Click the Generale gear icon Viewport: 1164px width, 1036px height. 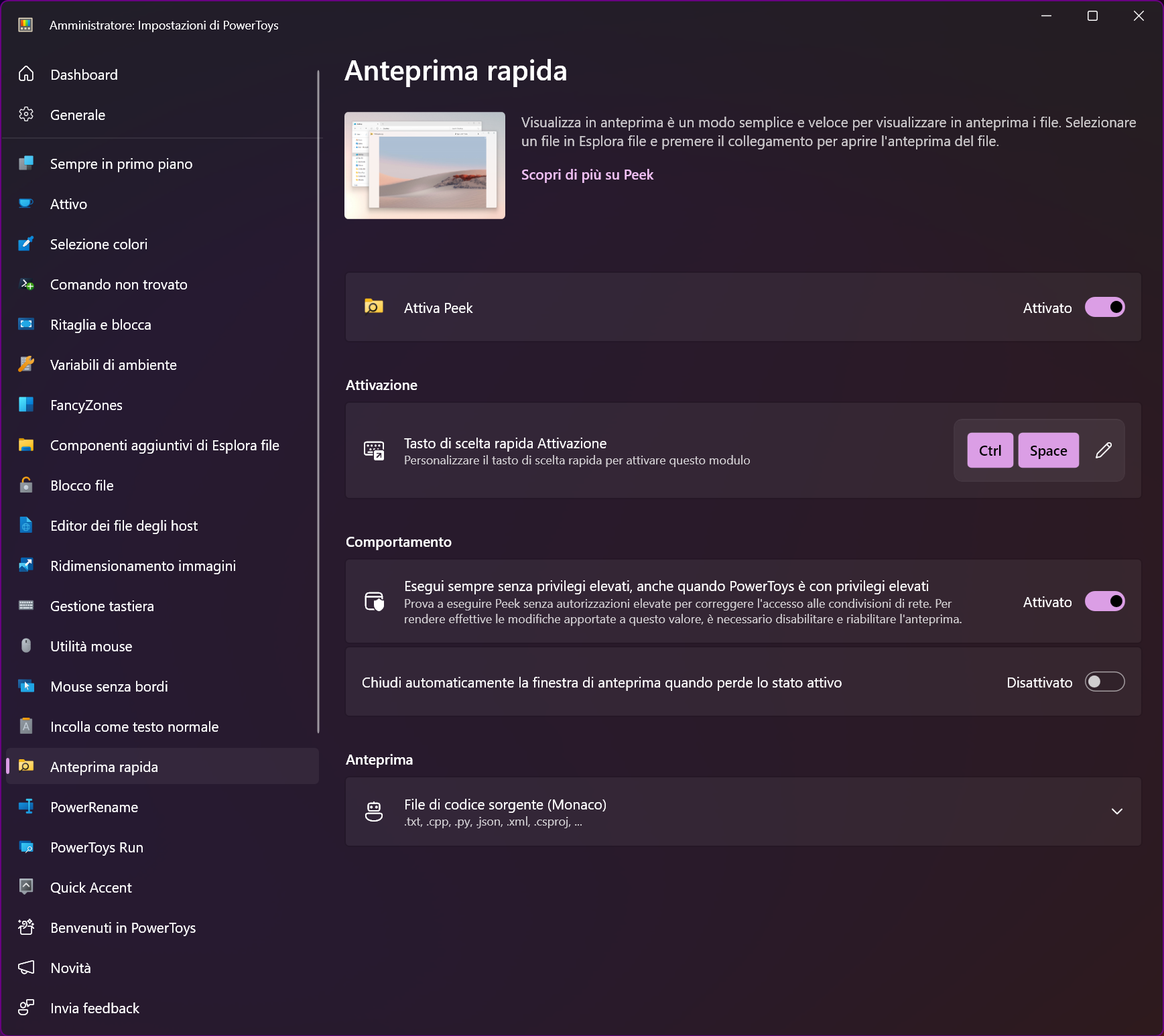(x=26, y=115)
